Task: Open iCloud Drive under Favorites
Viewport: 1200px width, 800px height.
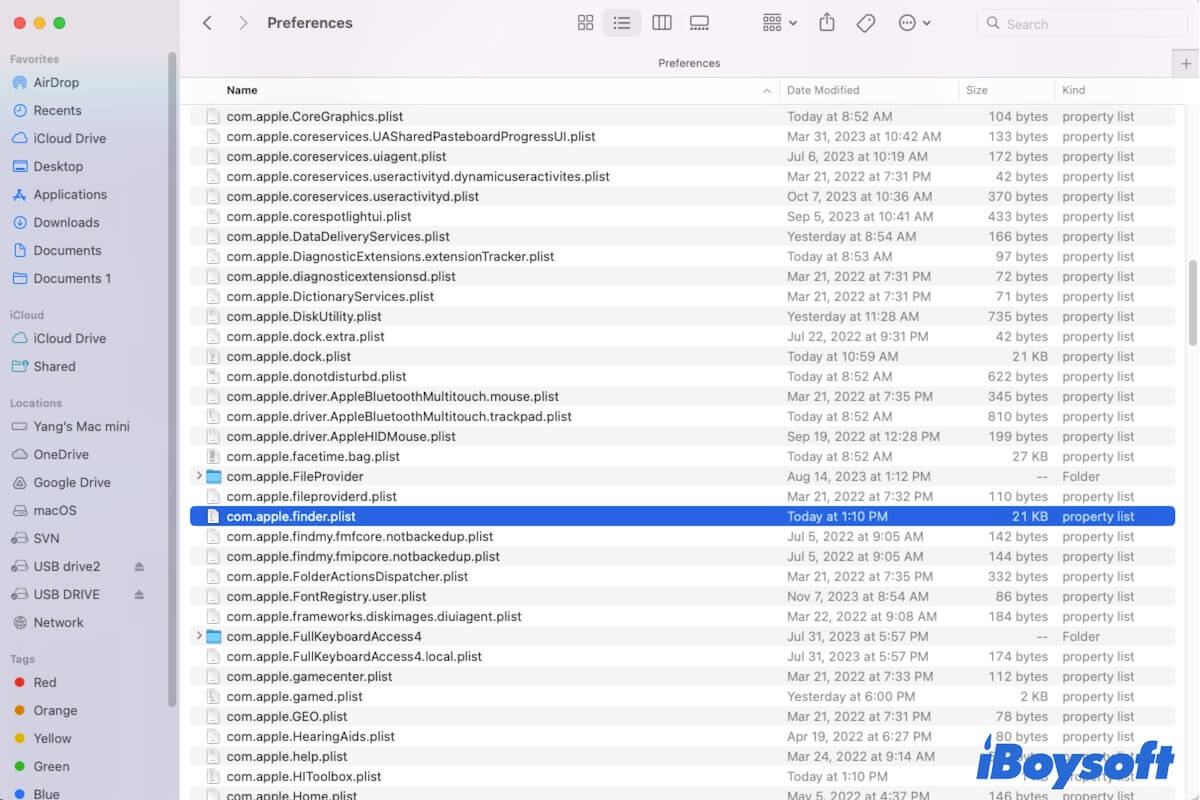Action: 69,139
